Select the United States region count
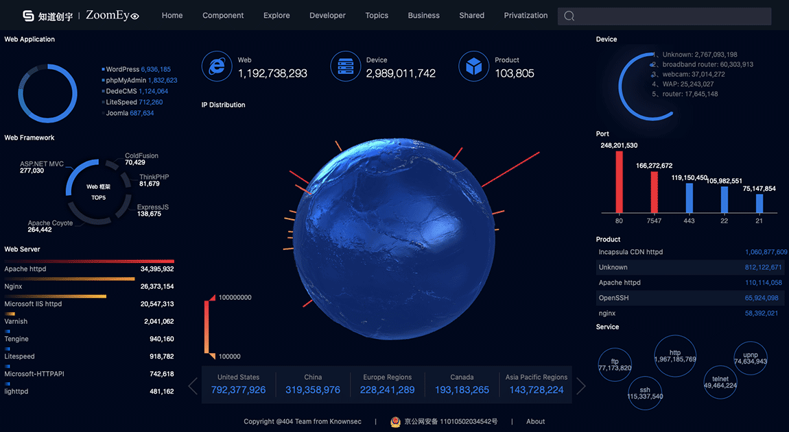789x432 pixels. [x=238, y=390]
